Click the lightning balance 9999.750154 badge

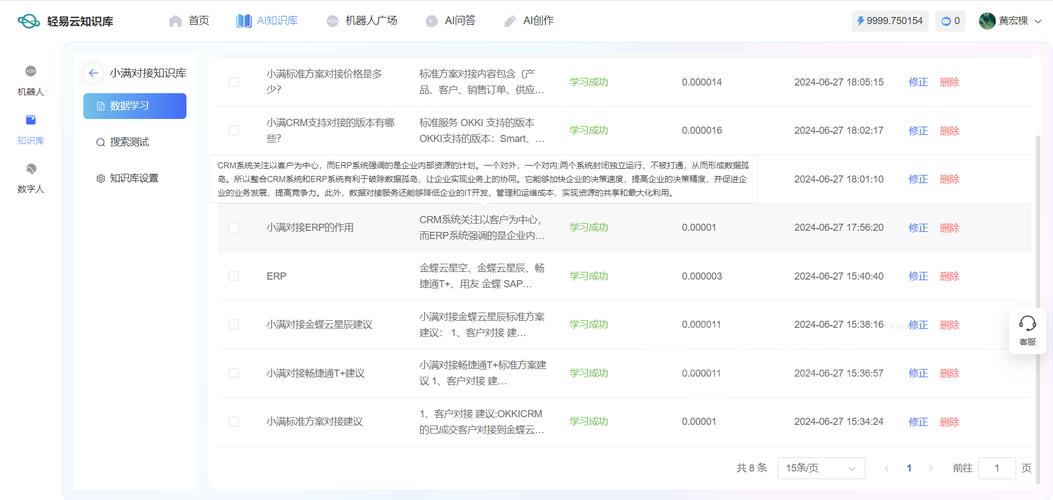[890, 21]
